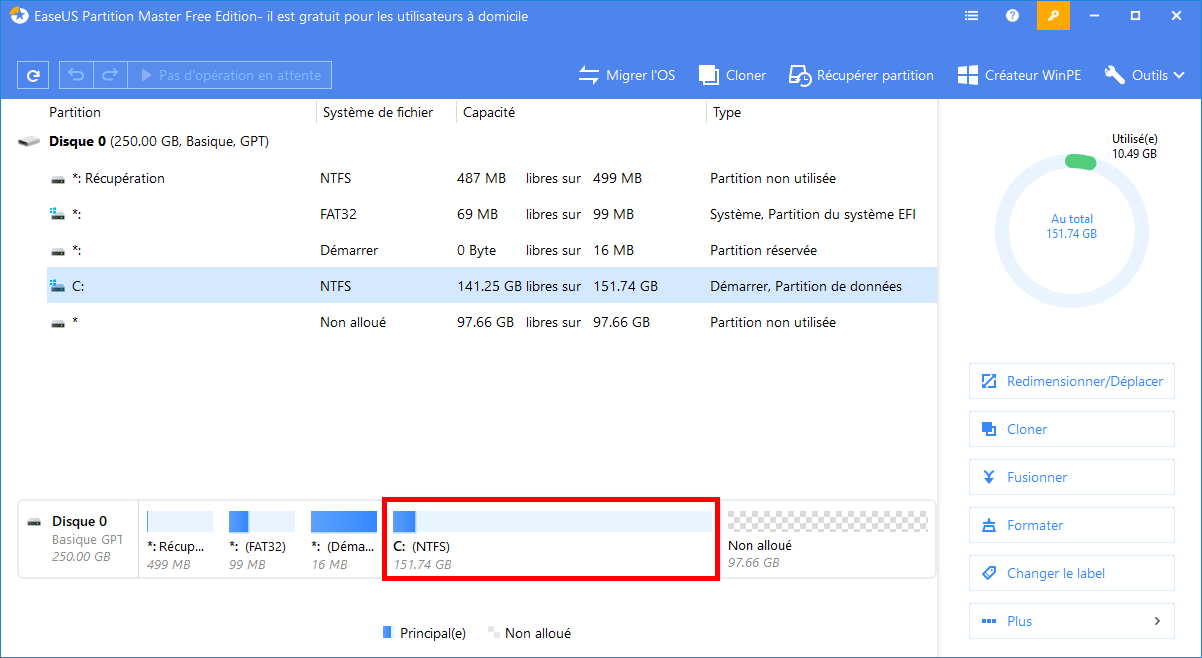Select the FAT32 EFI partition row
This screenshot has height=658, width=1202.
492,214
